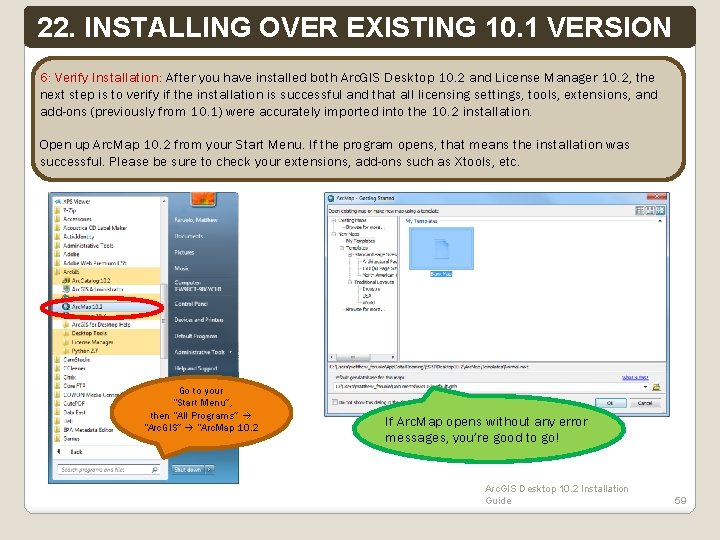Select My Templates in the tree

(360, 241)
